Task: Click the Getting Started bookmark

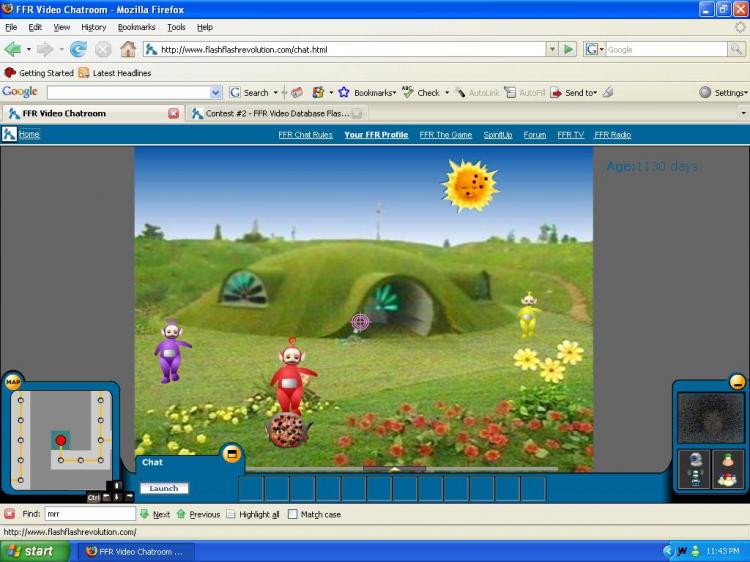Action: (39, 73)
